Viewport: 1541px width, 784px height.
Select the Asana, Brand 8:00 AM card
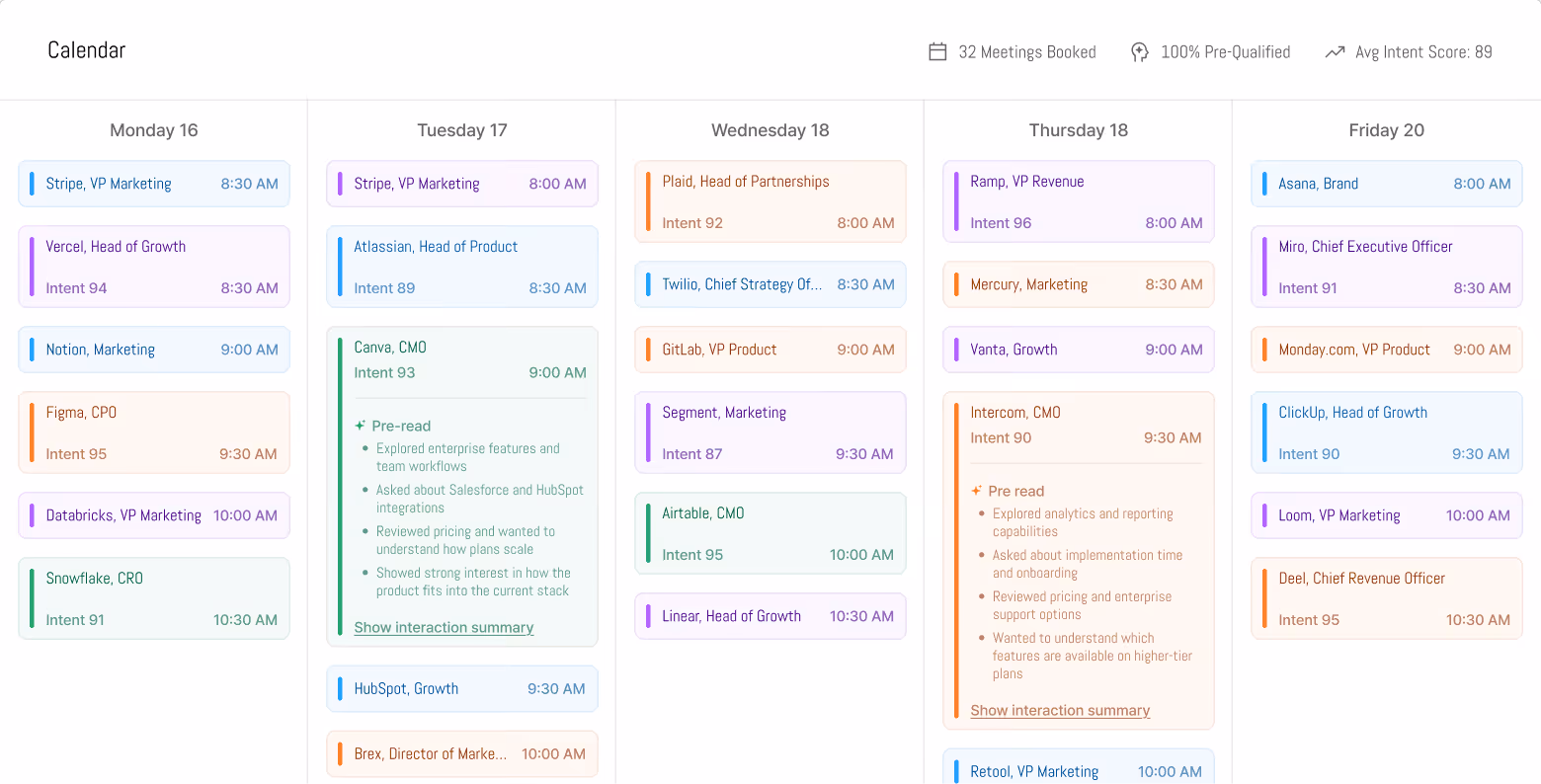pos(1387,184)
